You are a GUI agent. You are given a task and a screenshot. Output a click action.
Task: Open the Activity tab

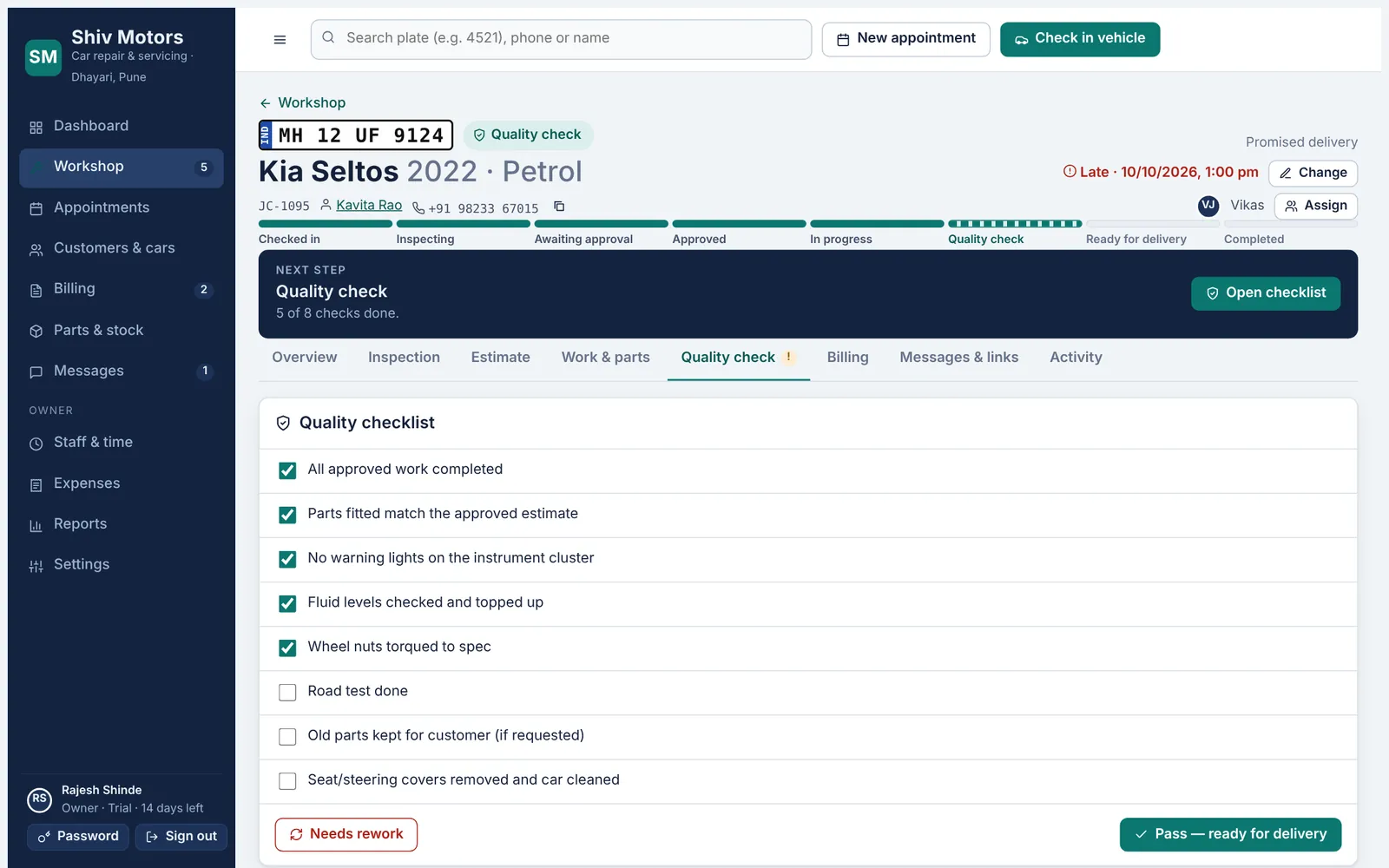(x=1076, y=358)
